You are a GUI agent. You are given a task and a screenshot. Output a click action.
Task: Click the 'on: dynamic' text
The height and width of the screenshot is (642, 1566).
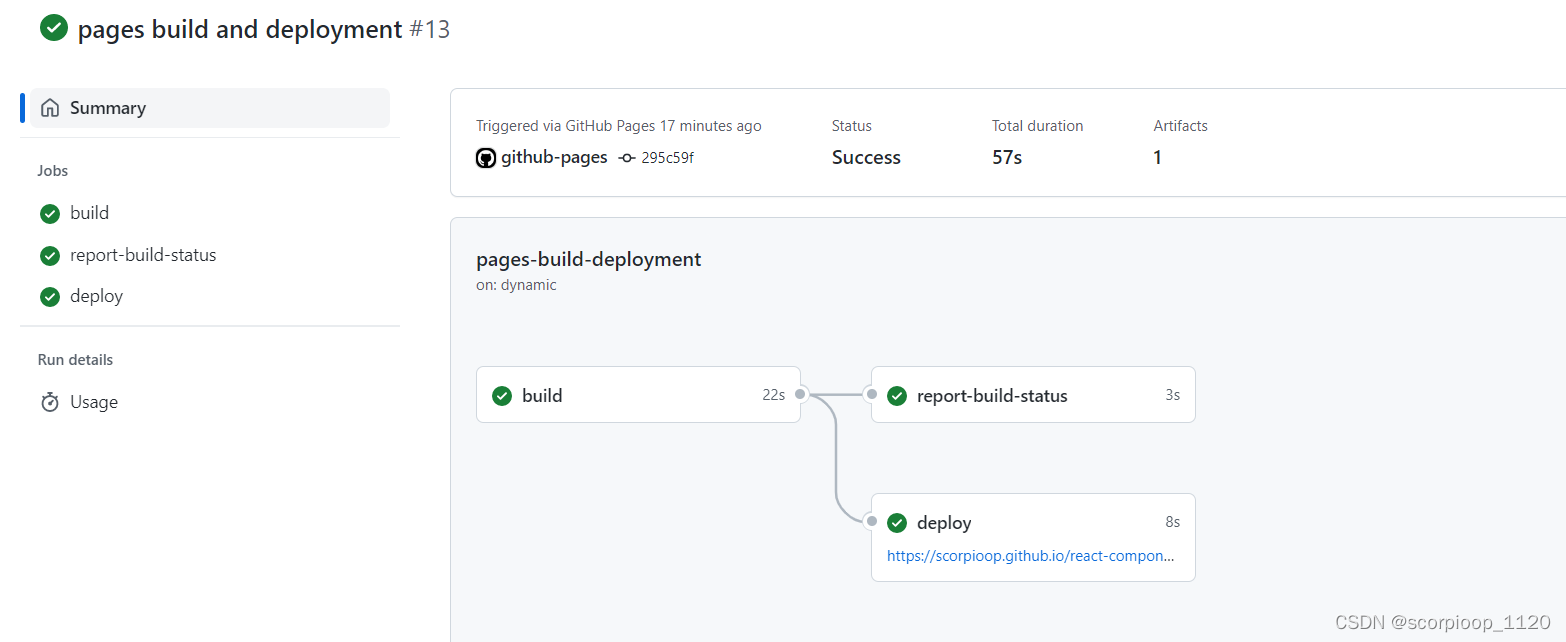(516, 285)
